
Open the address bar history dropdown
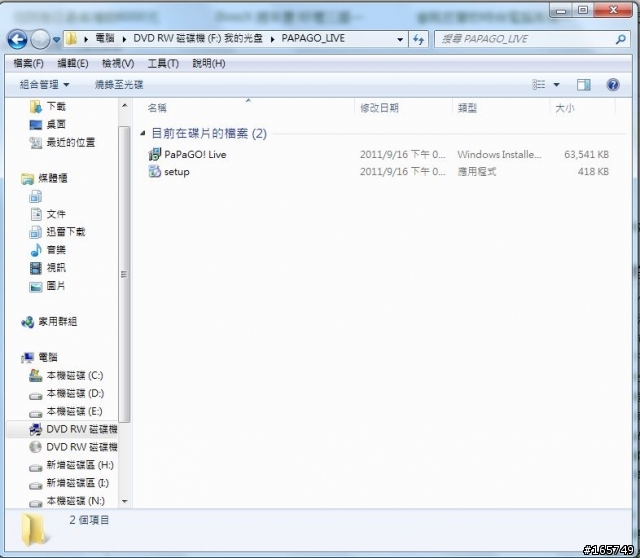400,39
